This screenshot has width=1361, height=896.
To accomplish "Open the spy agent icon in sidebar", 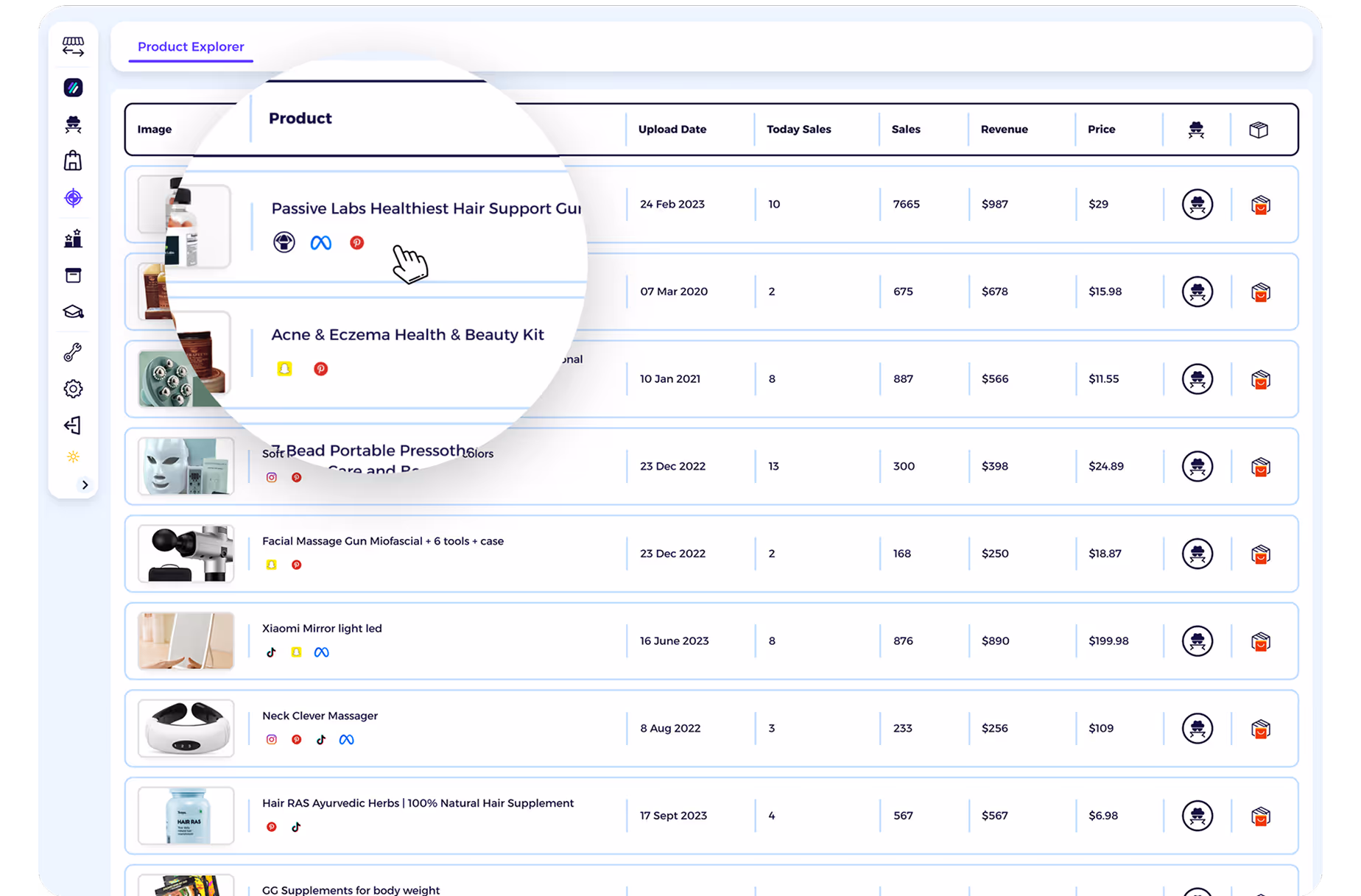I will pos(73,124).
